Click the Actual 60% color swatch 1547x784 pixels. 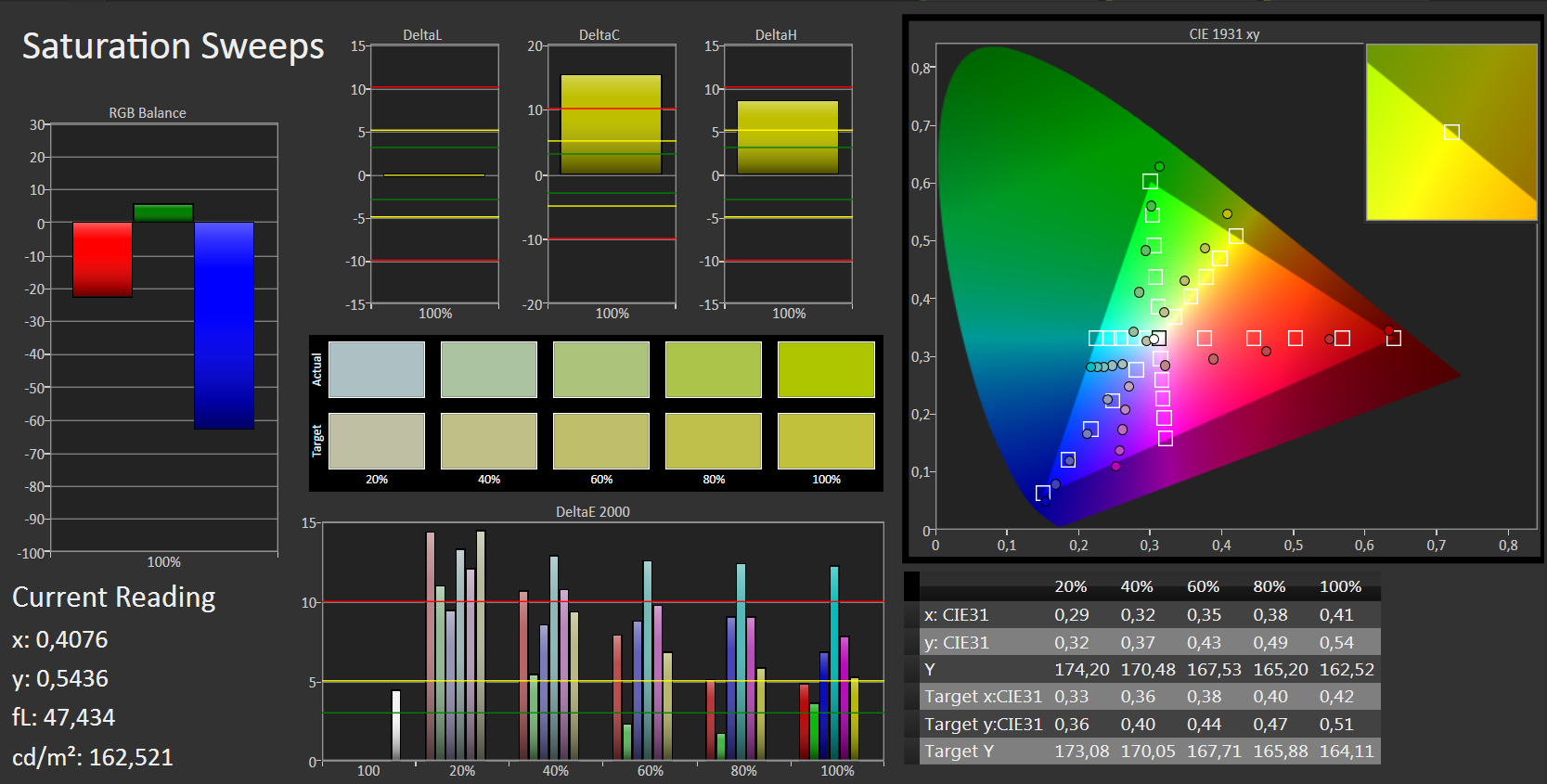(601, 369)
